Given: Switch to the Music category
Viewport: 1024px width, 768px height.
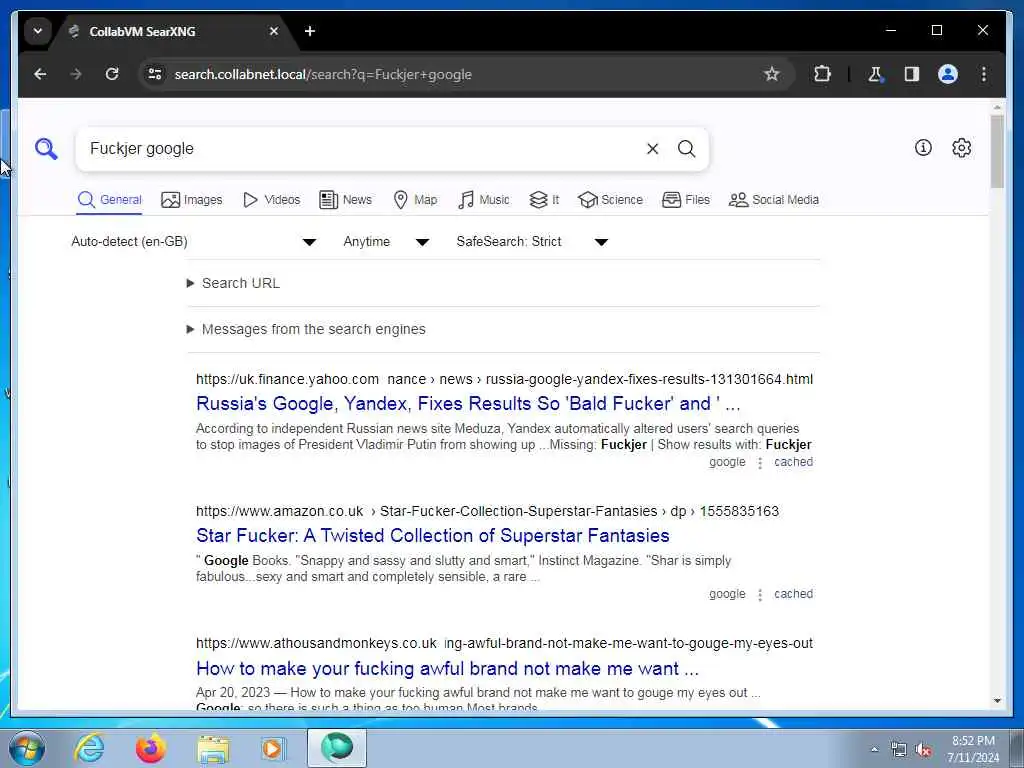Looking at the screenshot, I should (483, 200).
